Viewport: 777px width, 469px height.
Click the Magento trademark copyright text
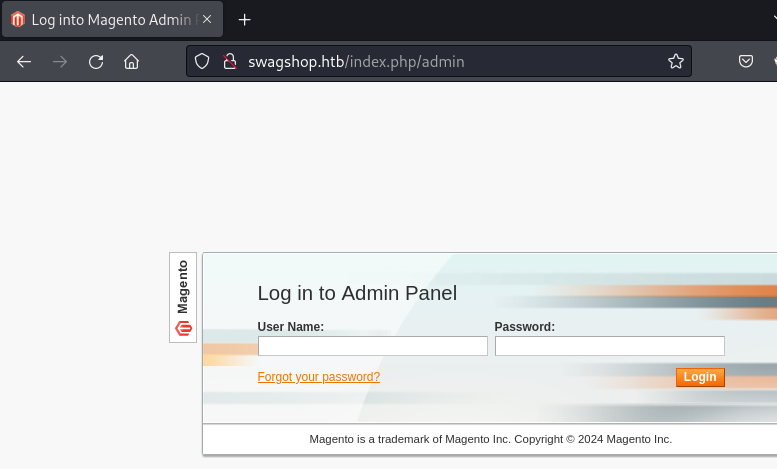(x=491, y=439)
